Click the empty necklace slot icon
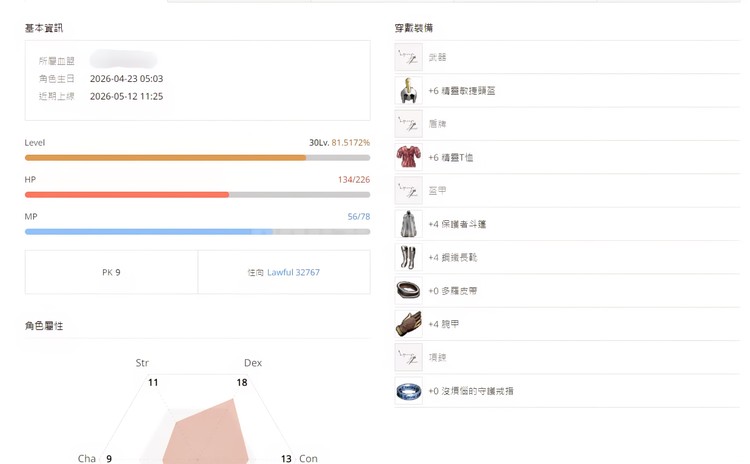Screen dimensions: 750x464 408,357
